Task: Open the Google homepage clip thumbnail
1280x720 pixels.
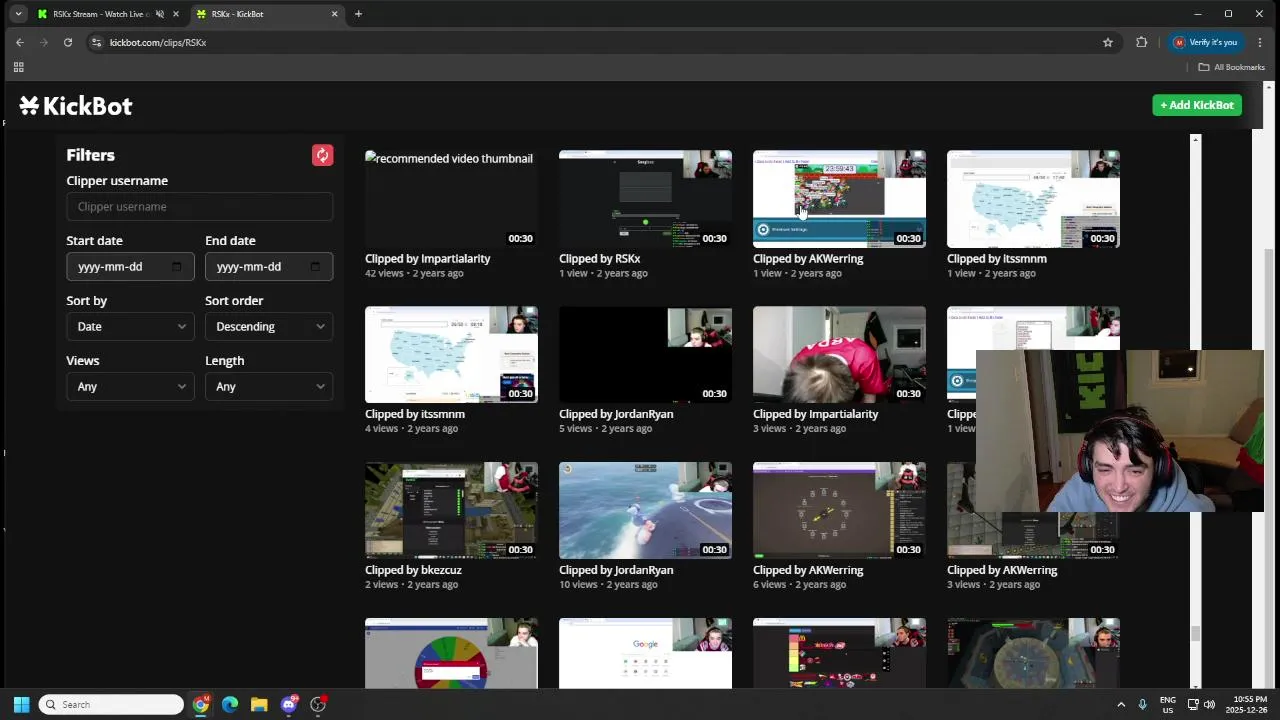Action: [645, 653]
